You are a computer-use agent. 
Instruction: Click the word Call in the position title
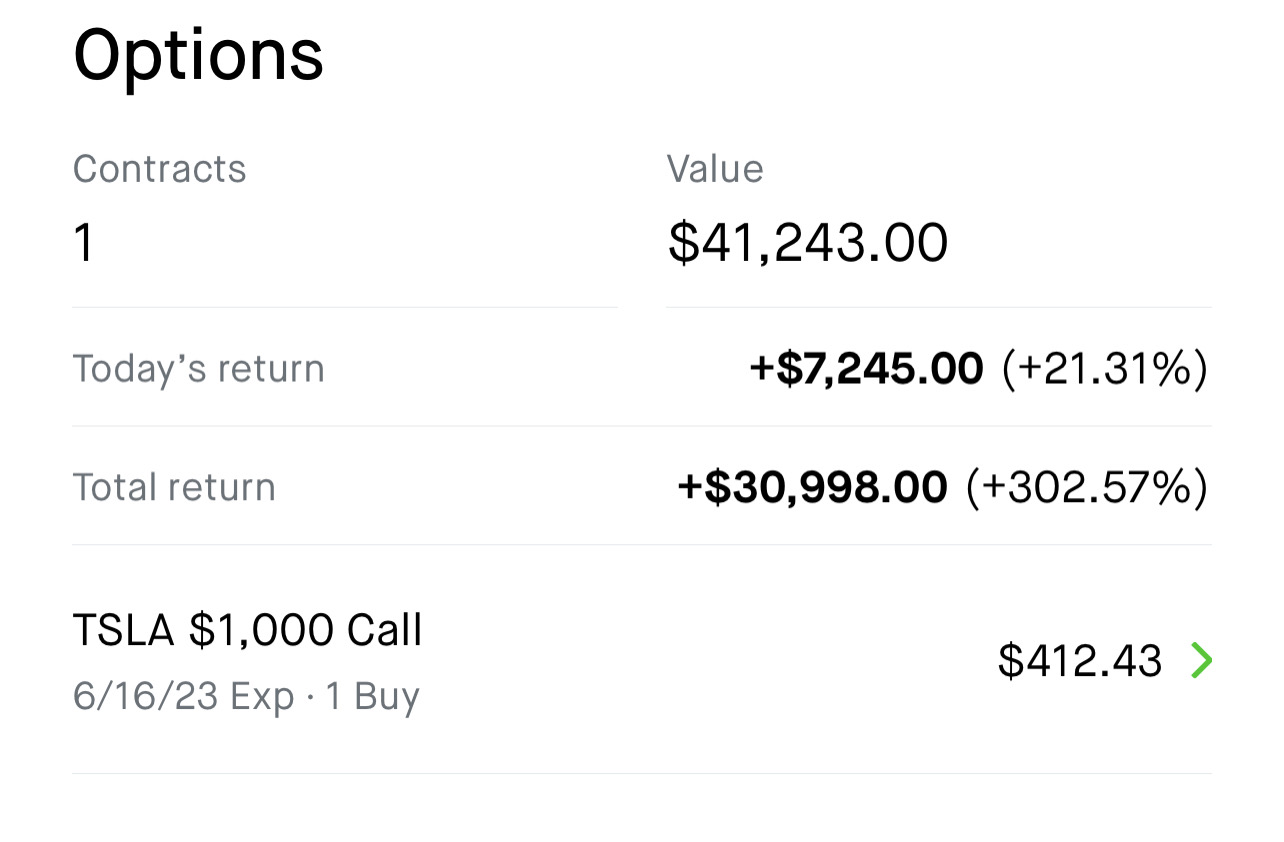[x=384, y=631]
